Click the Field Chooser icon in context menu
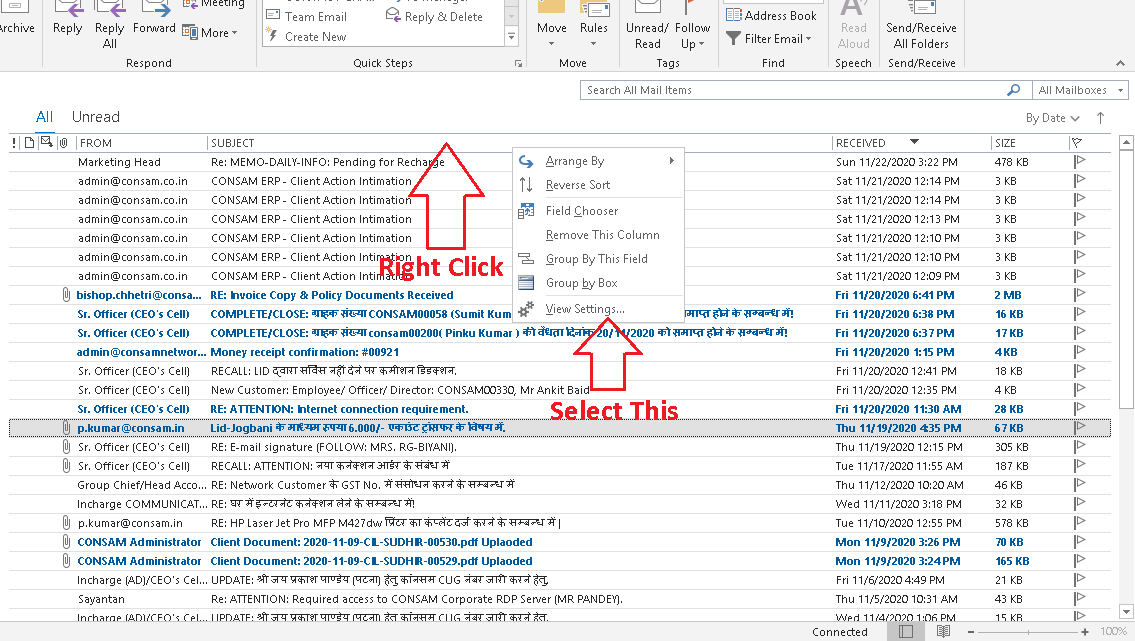Viewport: 1135px width, 641px height. 527,211
